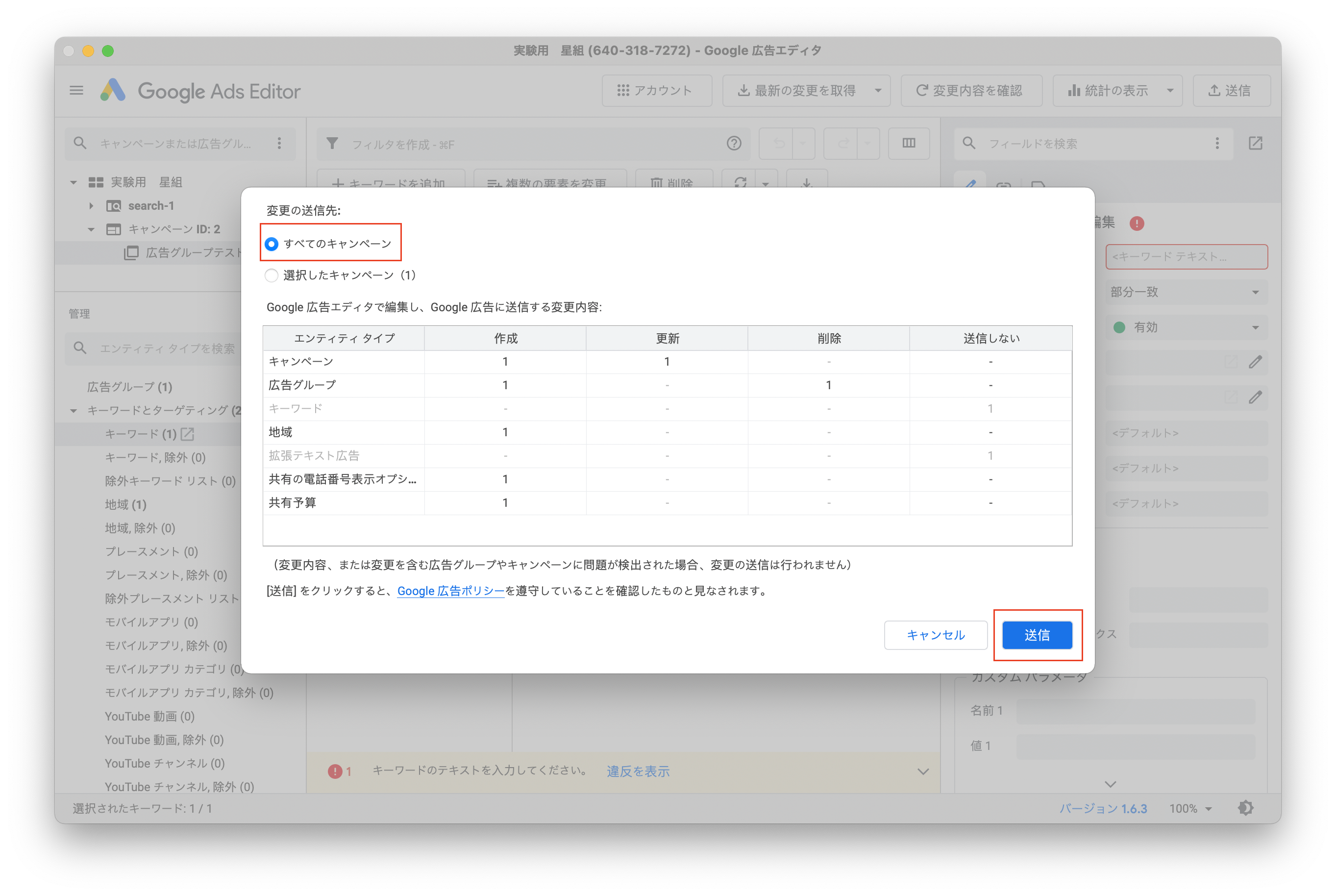The width and height of the screenshot is (1336, 896).
Task: Select キーワード (1) in the entity list
Action: coord(140,434)
